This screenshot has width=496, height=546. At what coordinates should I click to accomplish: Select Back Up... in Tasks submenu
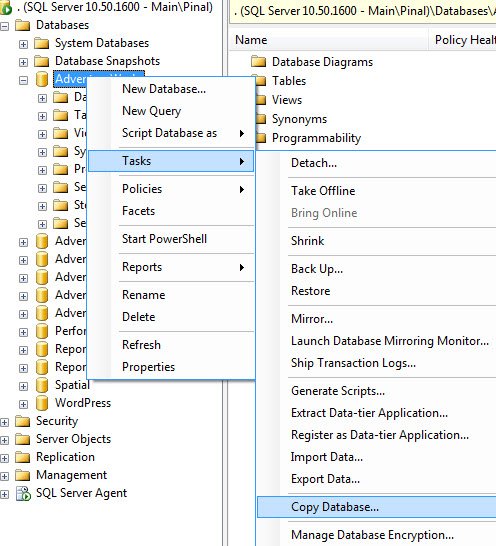(377, 269)
